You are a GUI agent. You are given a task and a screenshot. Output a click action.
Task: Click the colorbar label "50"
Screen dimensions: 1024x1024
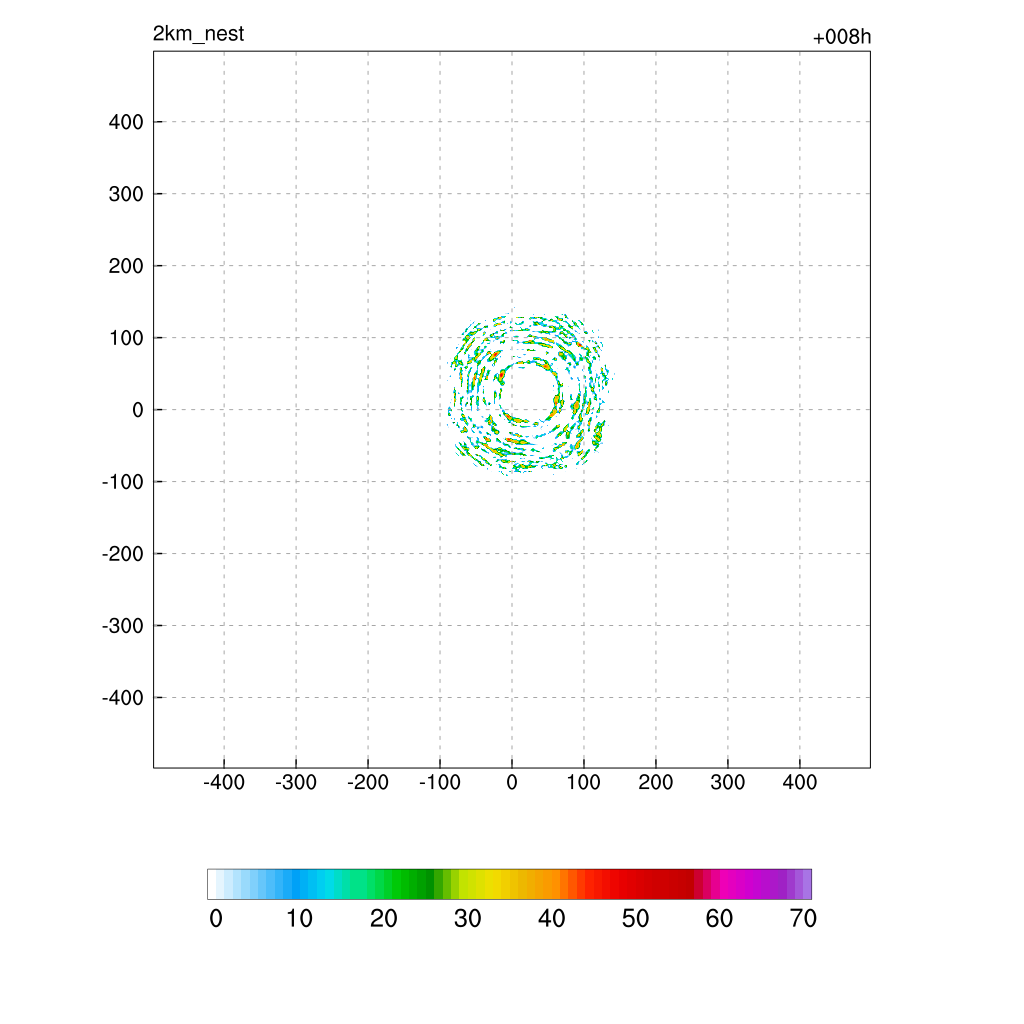(x=635, y=919)
